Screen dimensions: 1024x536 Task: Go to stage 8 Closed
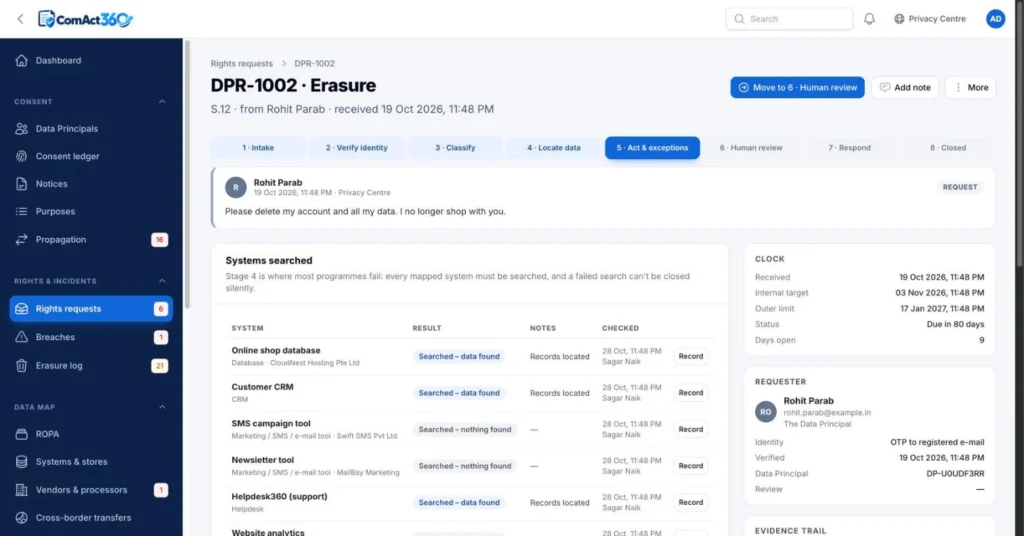(948, 148)
